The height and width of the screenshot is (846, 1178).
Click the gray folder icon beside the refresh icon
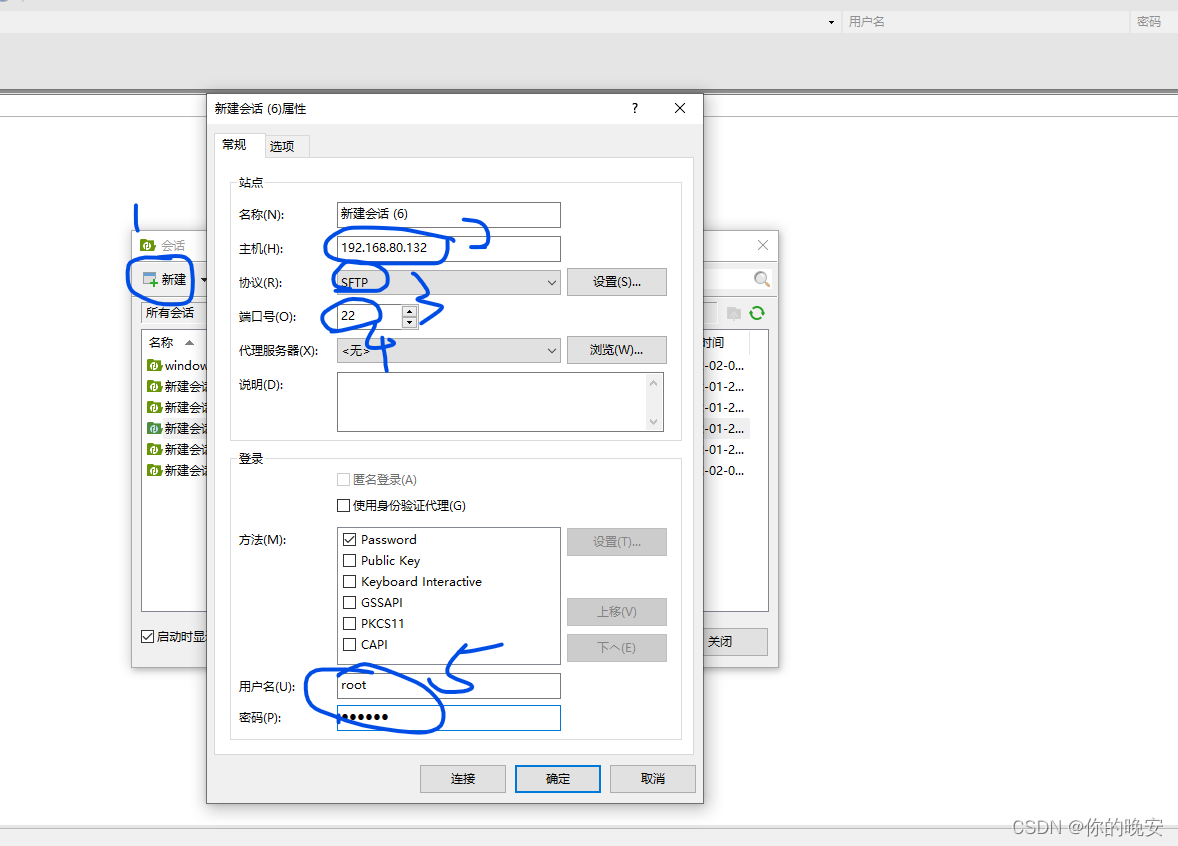click(x=734, y=313)
